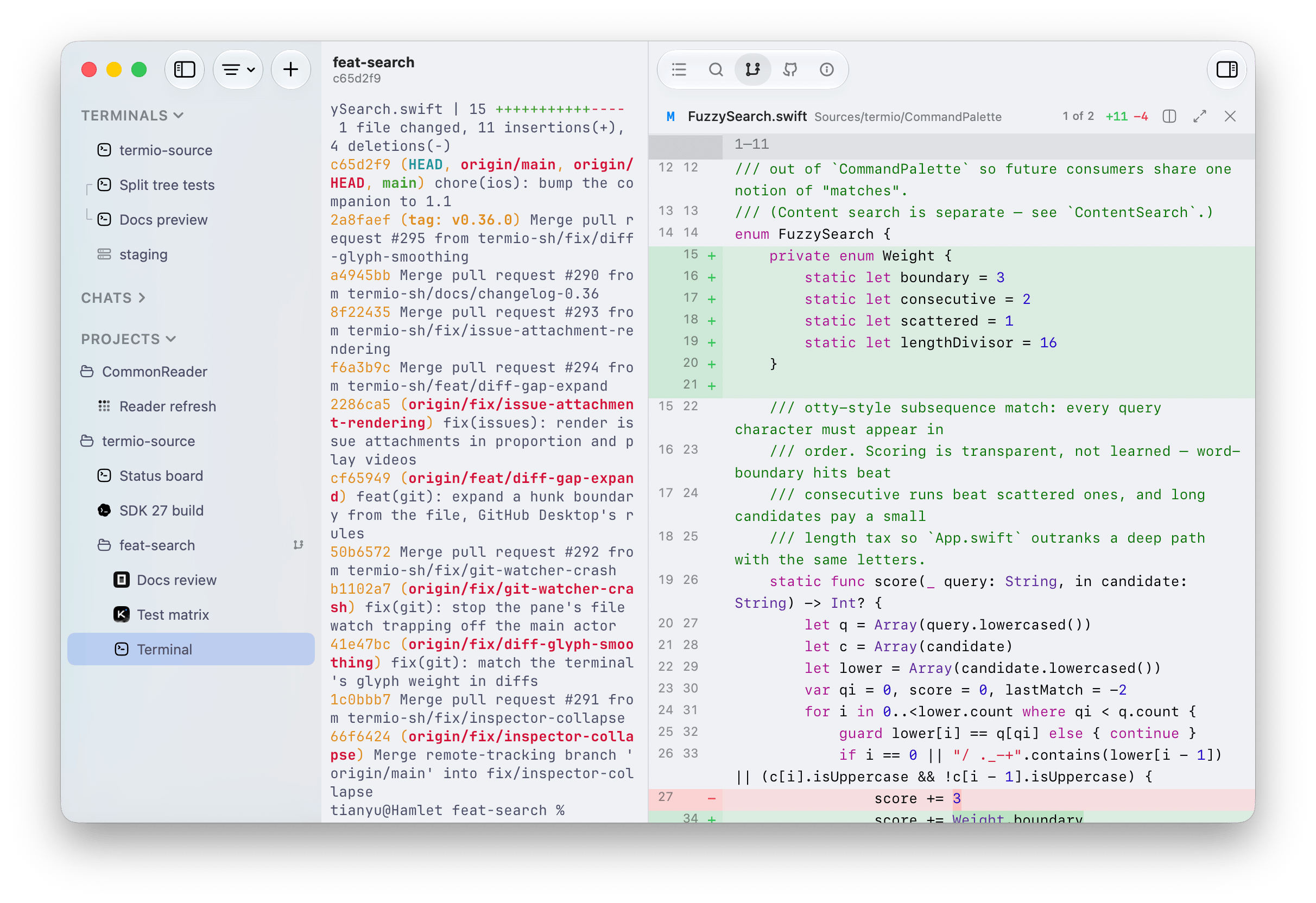Toggle split diff view icon
Screen dimensions: 1316x903
pyautogui.click(x=1169, y=117)
